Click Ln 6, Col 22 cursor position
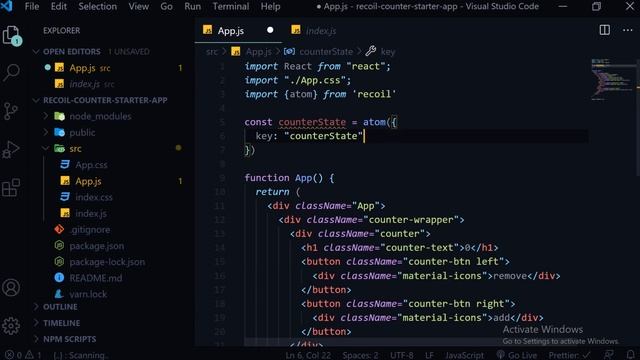 (308, 355)
